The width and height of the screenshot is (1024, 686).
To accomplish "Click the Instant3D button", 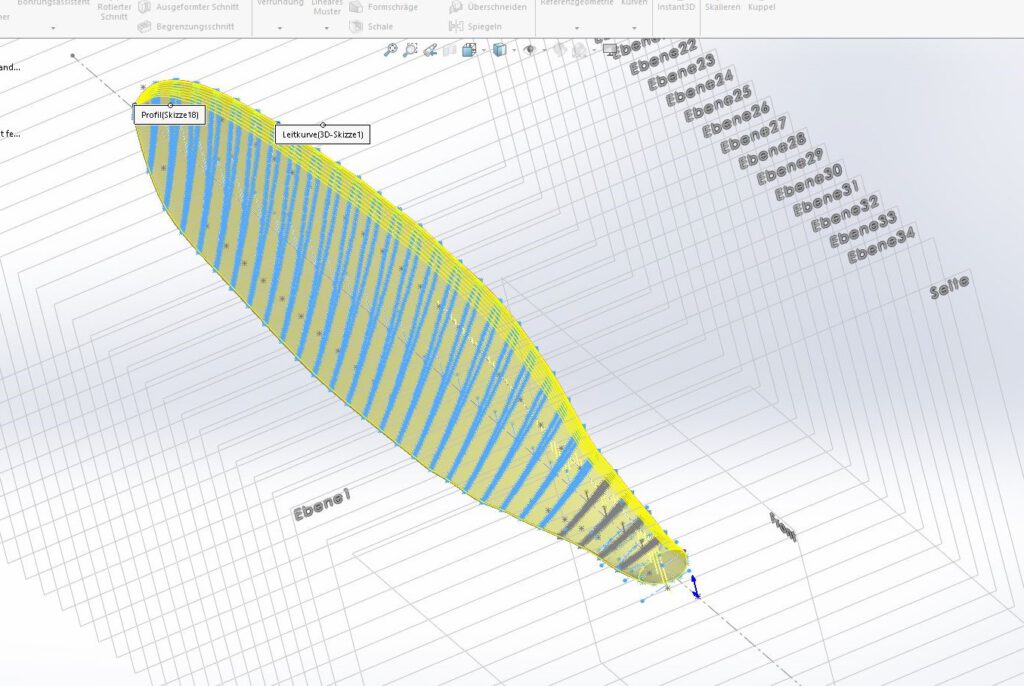I will pos(676,7).
